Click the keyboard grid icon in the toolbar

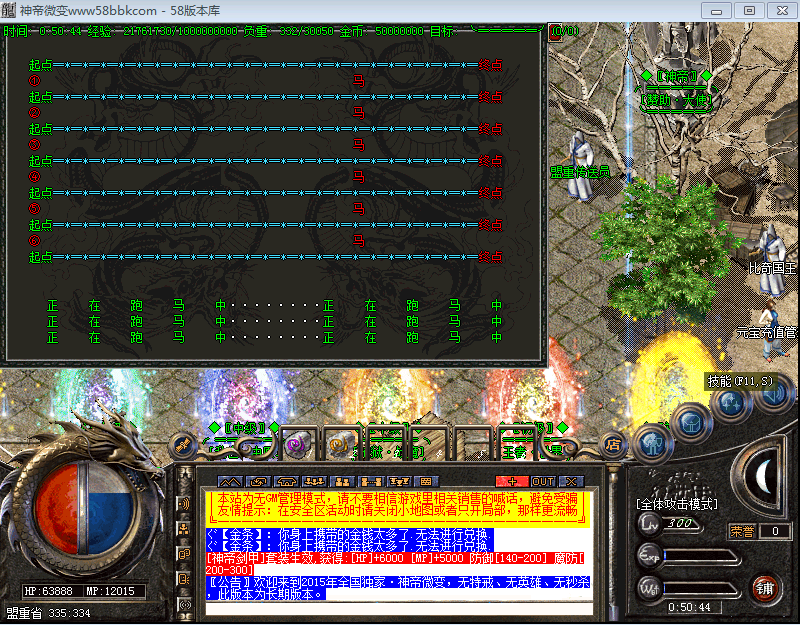click(427, 482)
